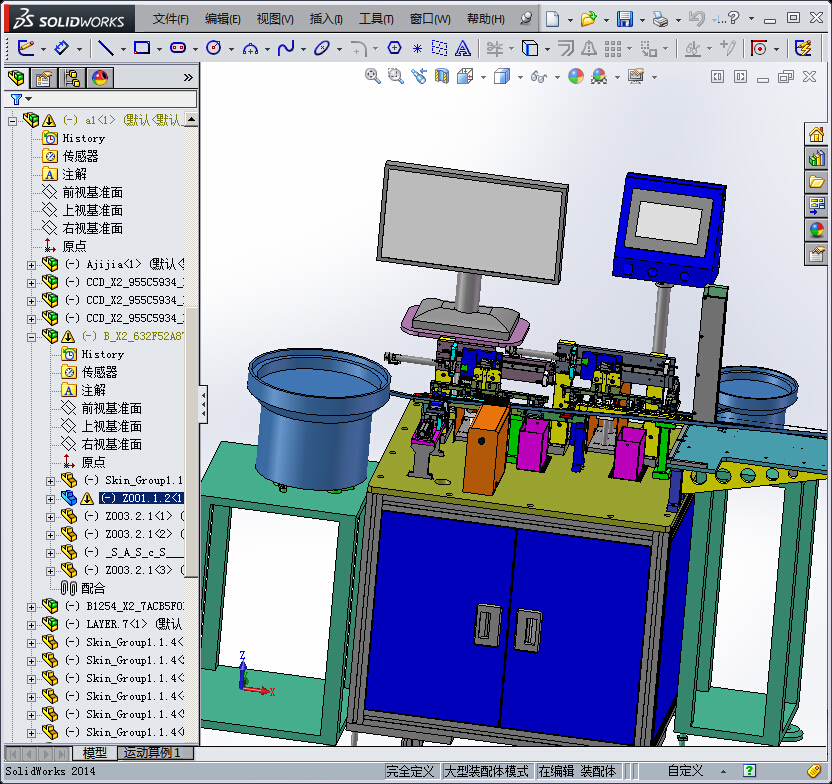
Task: Select the 前视基准面 plane under a1
Action: pos(92,192)
